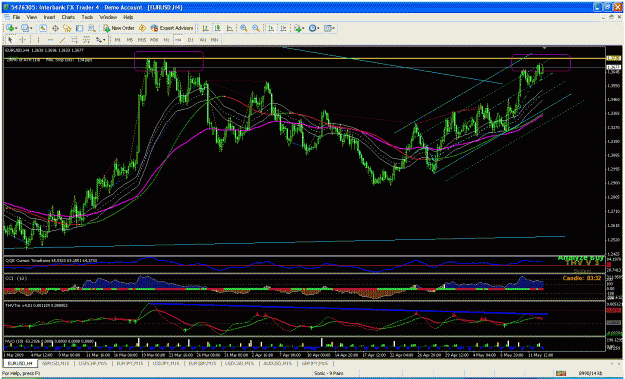Expand the New Chart dropdown arrow
625x379 pixels.
coord(16,28)
